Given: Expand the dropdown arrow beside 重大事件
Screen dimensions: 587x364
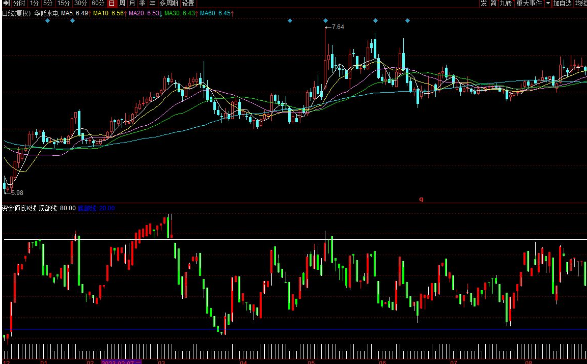Looking at the screenshot, I should click(548, 3).
